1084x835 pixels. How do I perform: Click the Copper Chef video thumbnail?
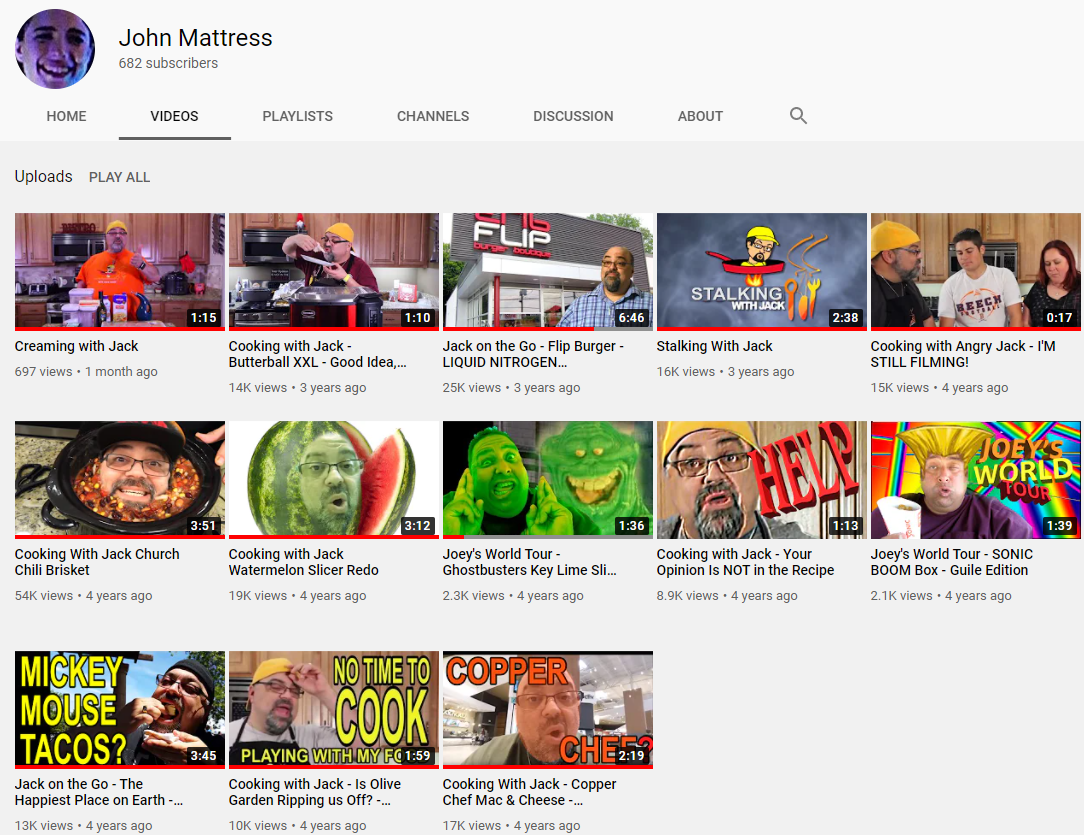(548, 709)
